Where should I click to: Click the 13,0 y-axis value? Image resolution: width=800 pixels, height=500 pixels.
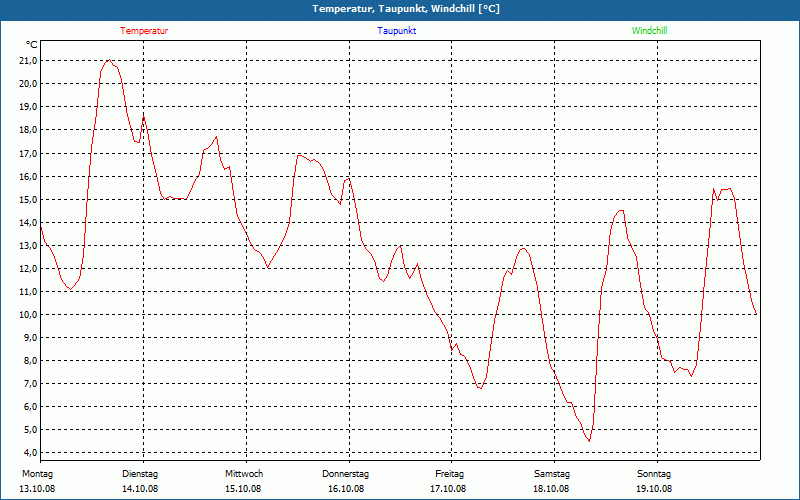click(29, 245)
